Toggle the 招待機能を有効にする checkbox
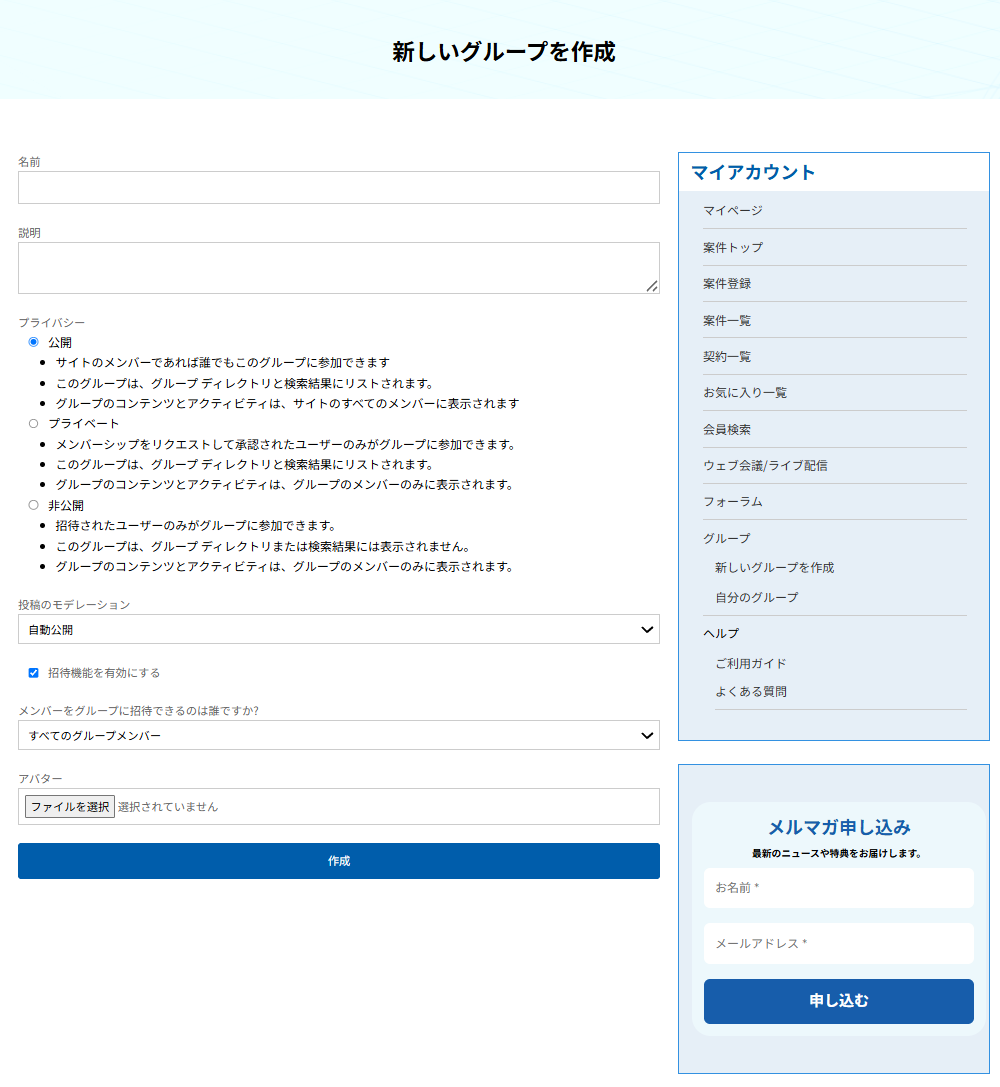 (x=33, y=672)
